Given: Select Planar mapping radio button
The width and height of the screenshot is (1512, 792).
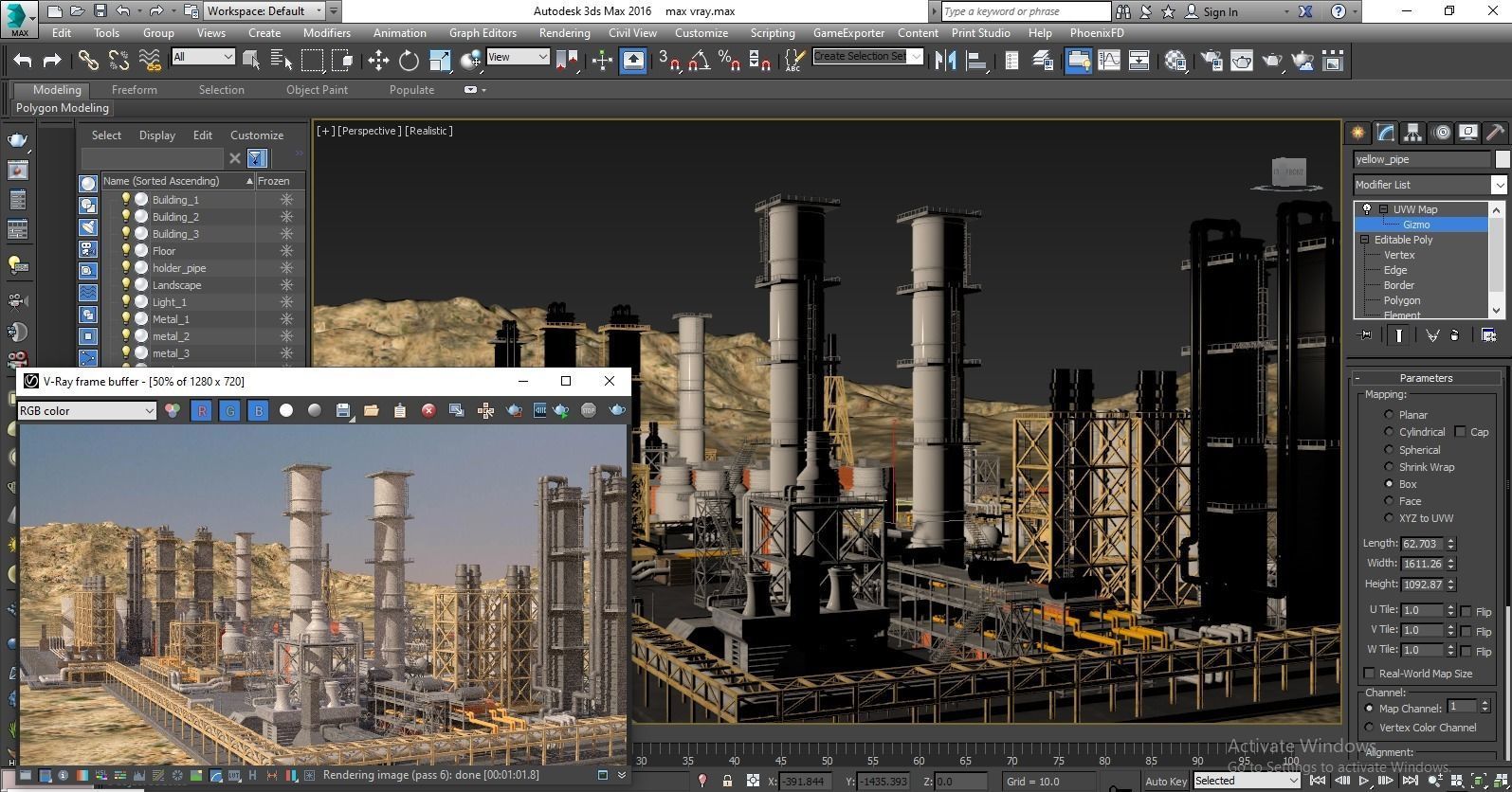Looking at the screenshot, I should tap(1389, 415).
